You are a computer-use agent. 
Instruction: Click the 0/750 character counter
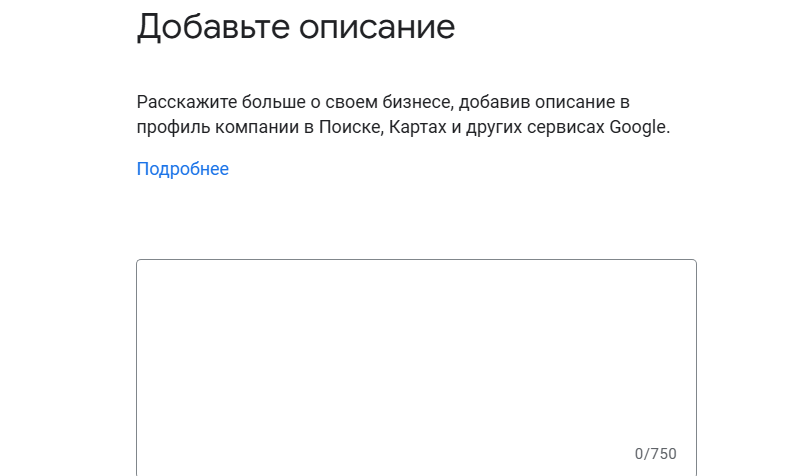(x=656, y=454)
